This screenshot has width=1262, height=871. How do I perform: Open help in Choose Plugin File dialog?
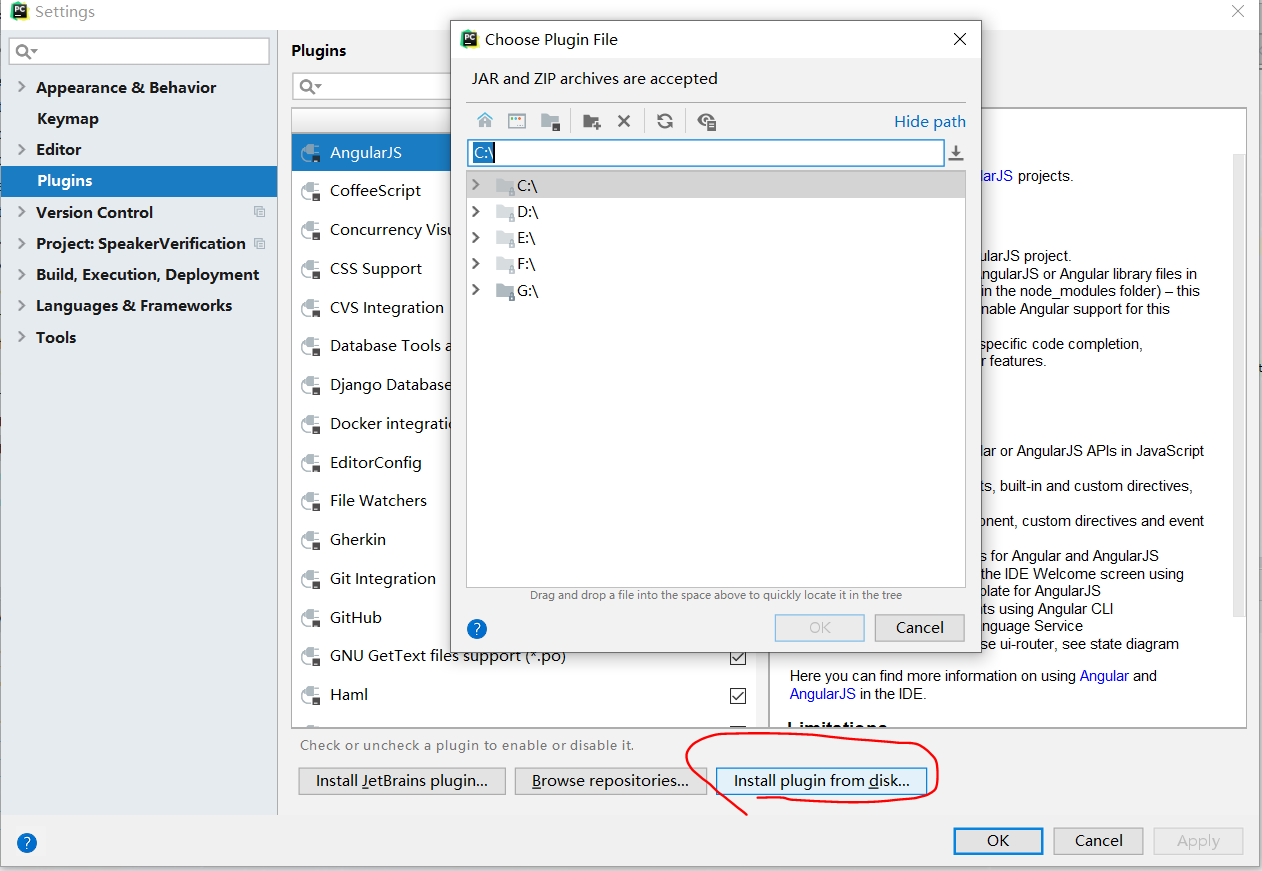coord(477,628)
